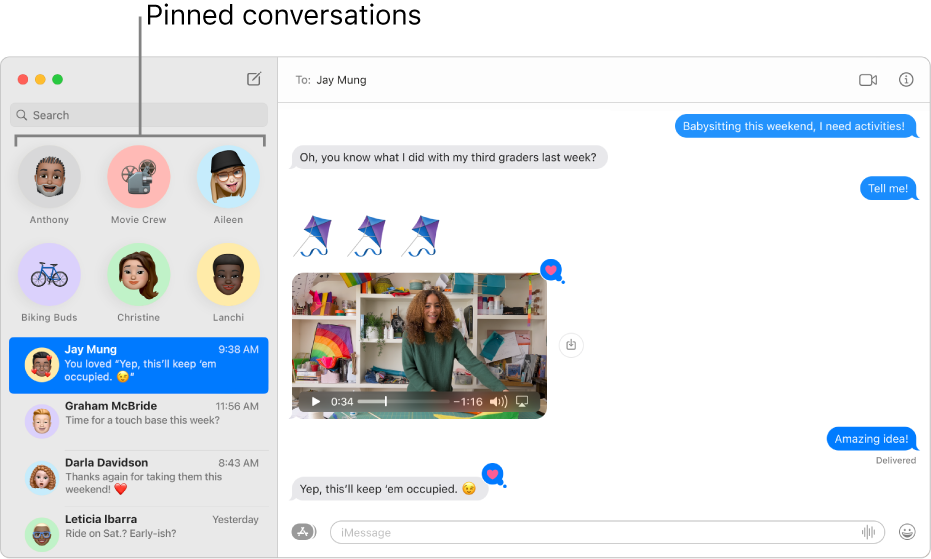This screenshot has width=931, height=559.
Task: Focus the Search field
Action: (x=138, y=115)
